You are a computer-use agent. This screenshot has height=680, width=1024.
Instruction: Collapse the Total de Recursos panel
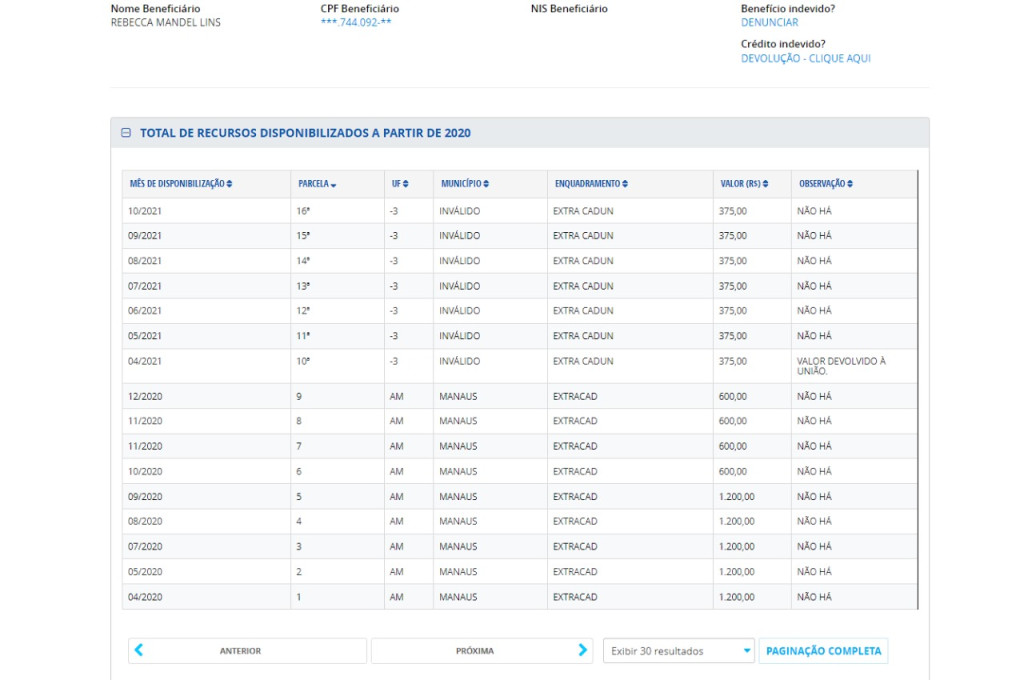(126, 133)
